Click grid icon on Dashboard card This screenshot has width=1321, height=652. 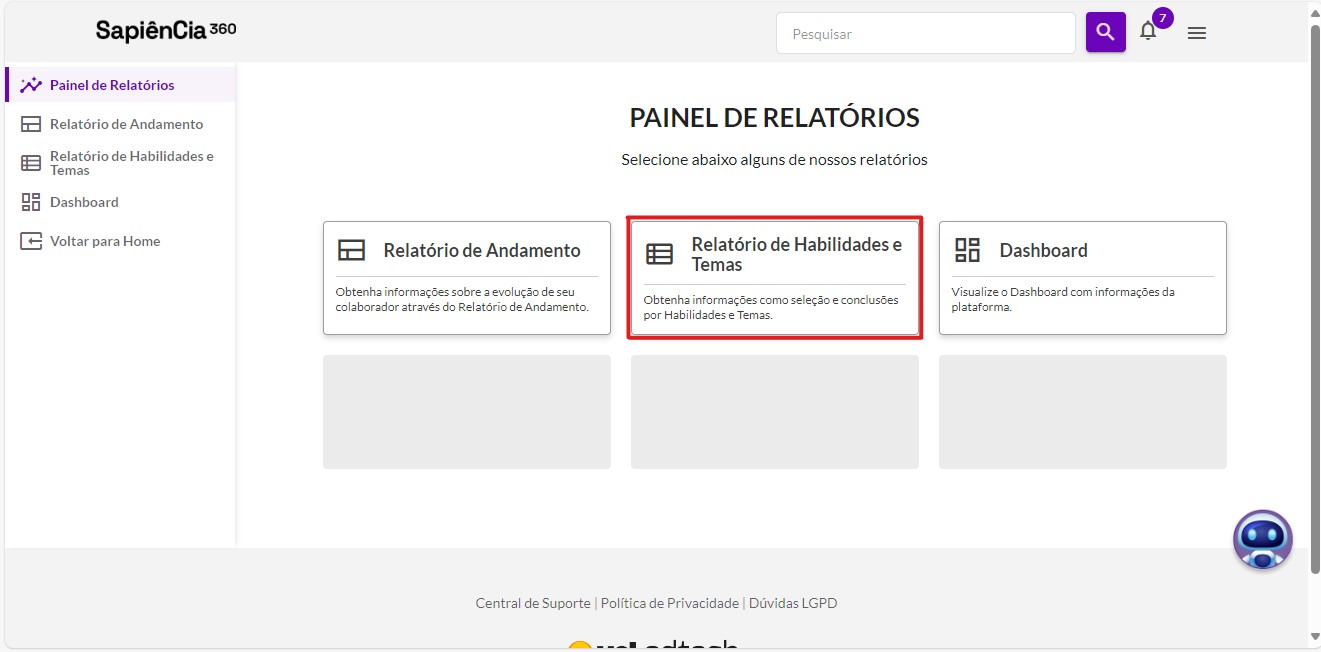point(968,250)
